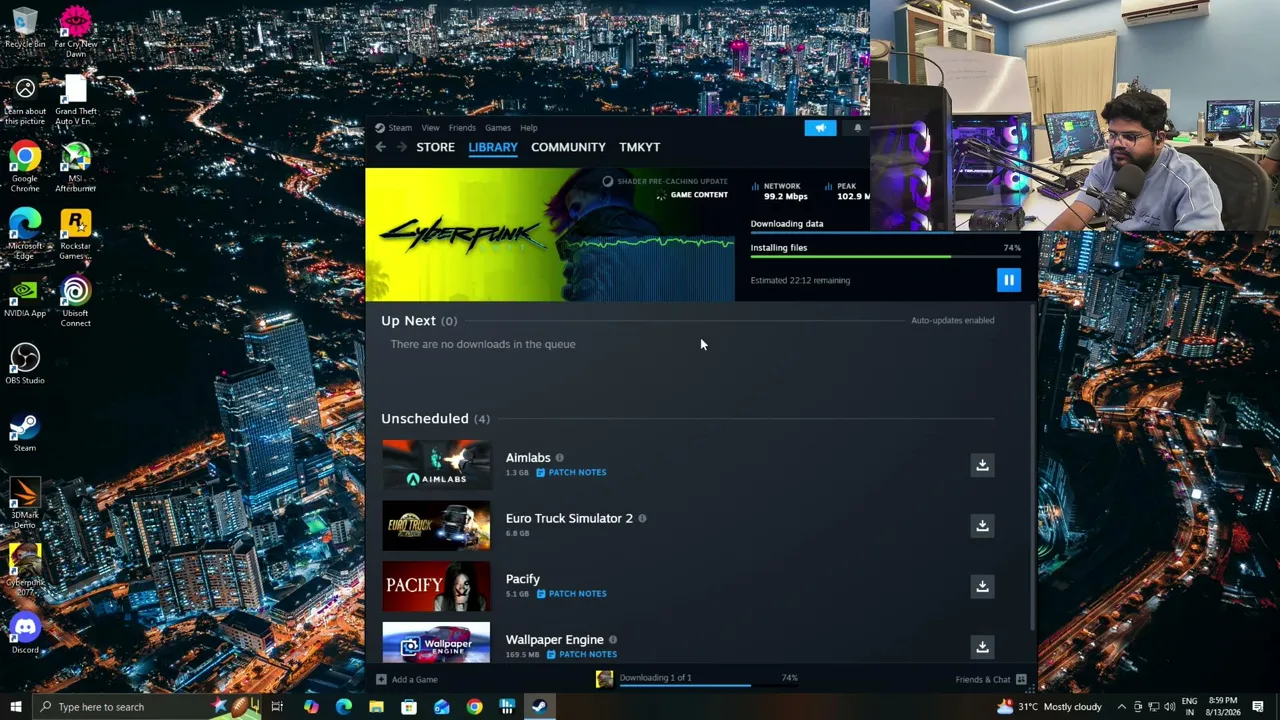1280x720 pixels.
Task: Open the volume control in system tray
Action: point(1169,707)
